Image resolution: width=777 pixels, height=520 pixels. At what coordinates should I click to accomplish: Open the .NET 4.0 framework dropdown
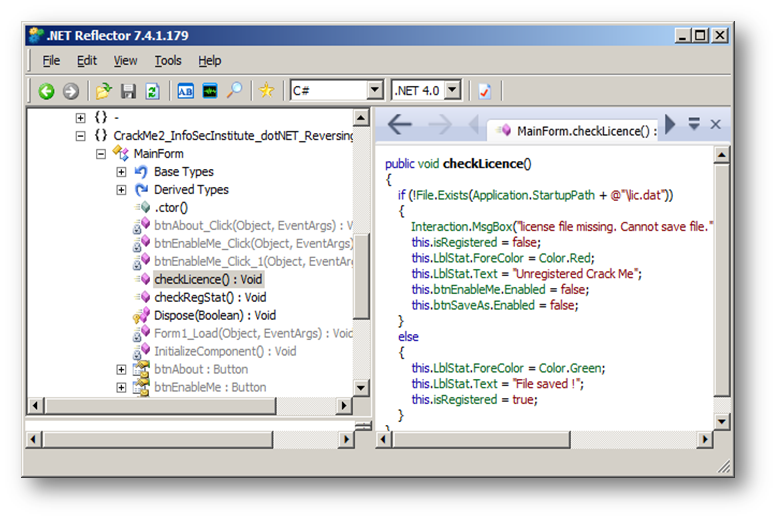coord(452,91)
